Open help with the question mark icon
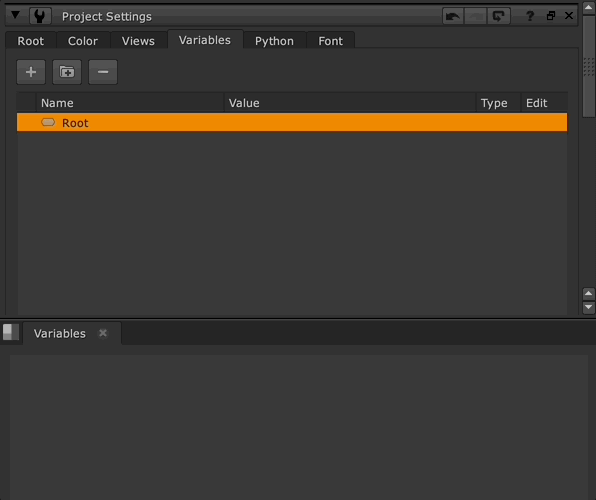Screen dimensions: 596x500 click(x=530, y=16)
